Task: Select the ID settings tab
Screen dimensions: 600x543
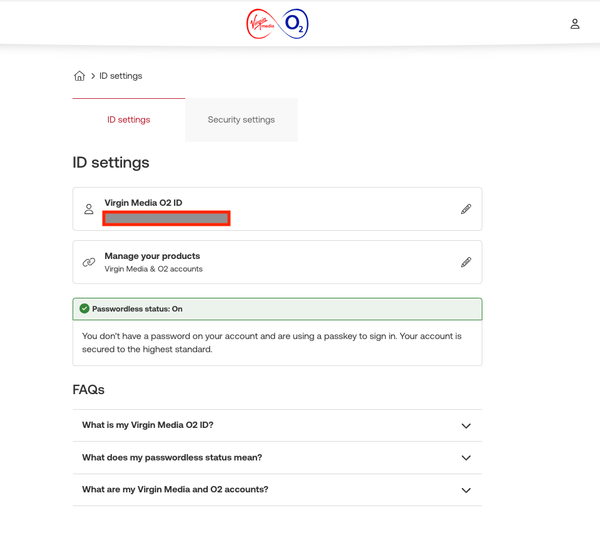Action: click(x=129, y=120)
